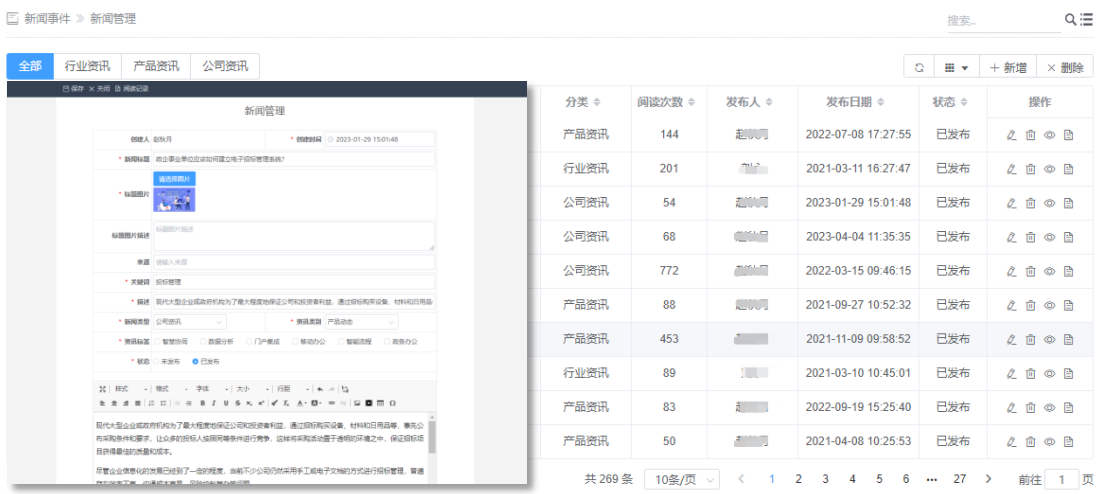
Task: Click the search magnifier icon
Action: 1070,19
